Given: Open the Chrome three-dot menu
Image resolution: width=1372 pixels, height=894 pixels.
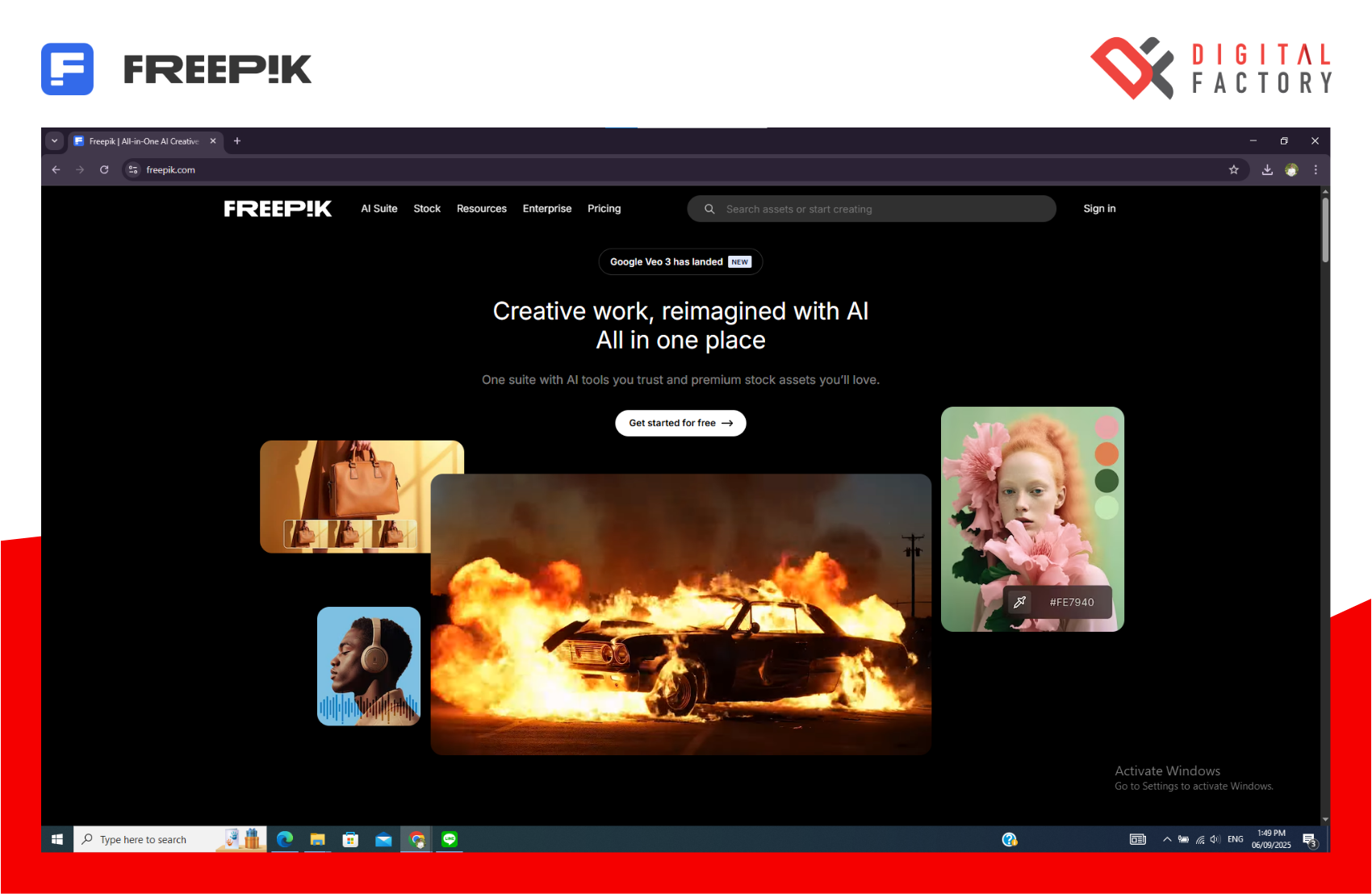Looking at the screenshot, I should click(x=1316, y=170).
